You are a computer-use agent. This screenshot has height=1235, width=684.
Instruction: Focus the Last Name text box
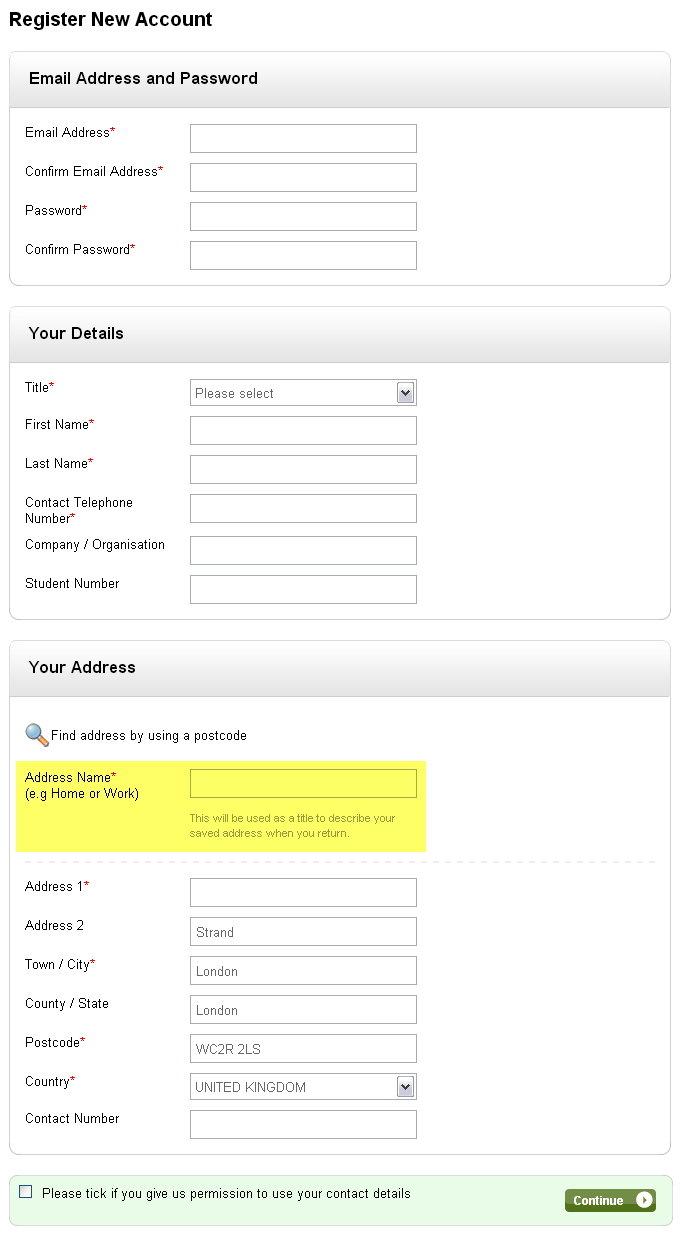click(303, 469)
